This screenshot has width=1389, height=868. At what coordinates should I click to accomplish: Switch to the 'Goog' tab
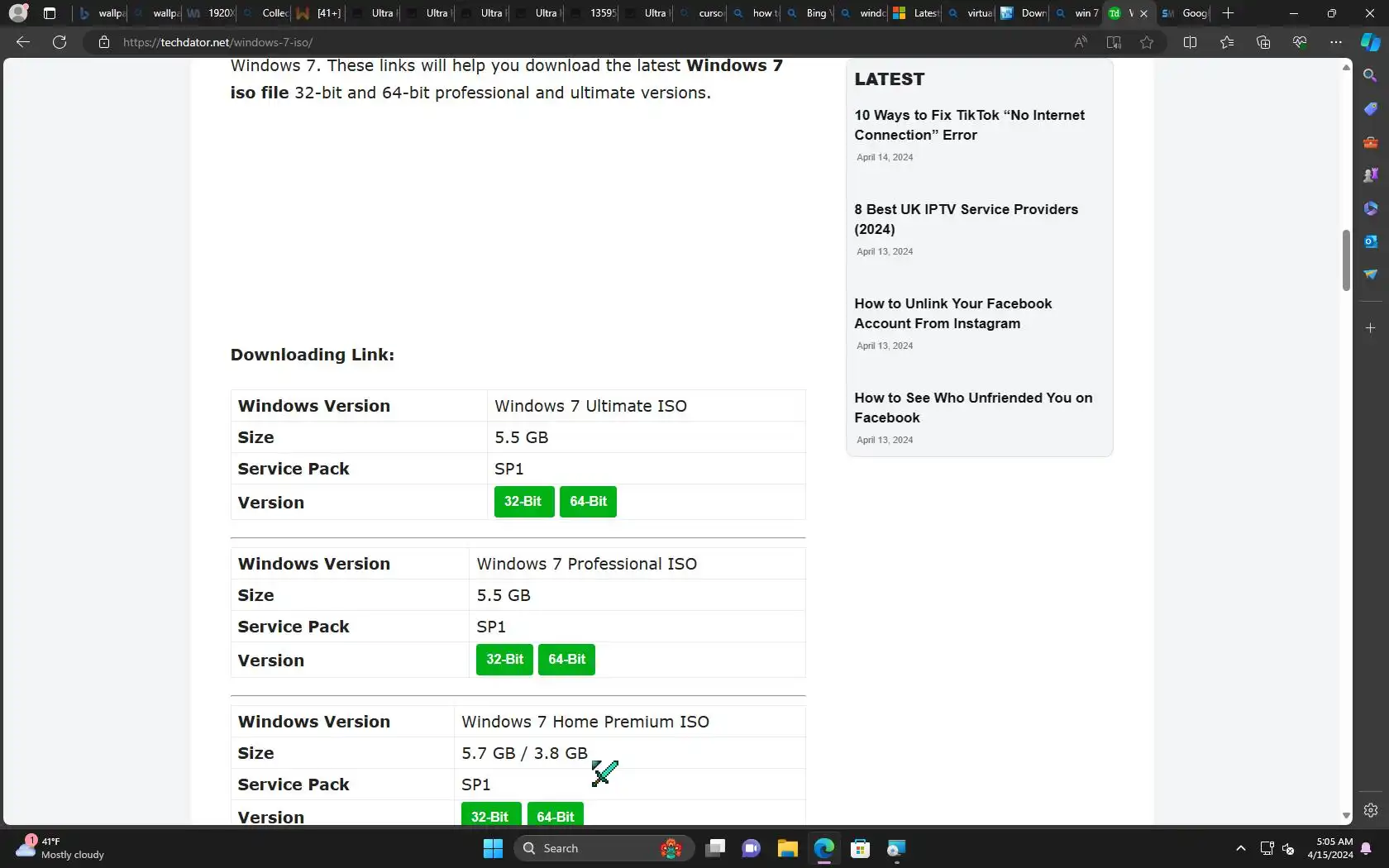(1185, 13)
